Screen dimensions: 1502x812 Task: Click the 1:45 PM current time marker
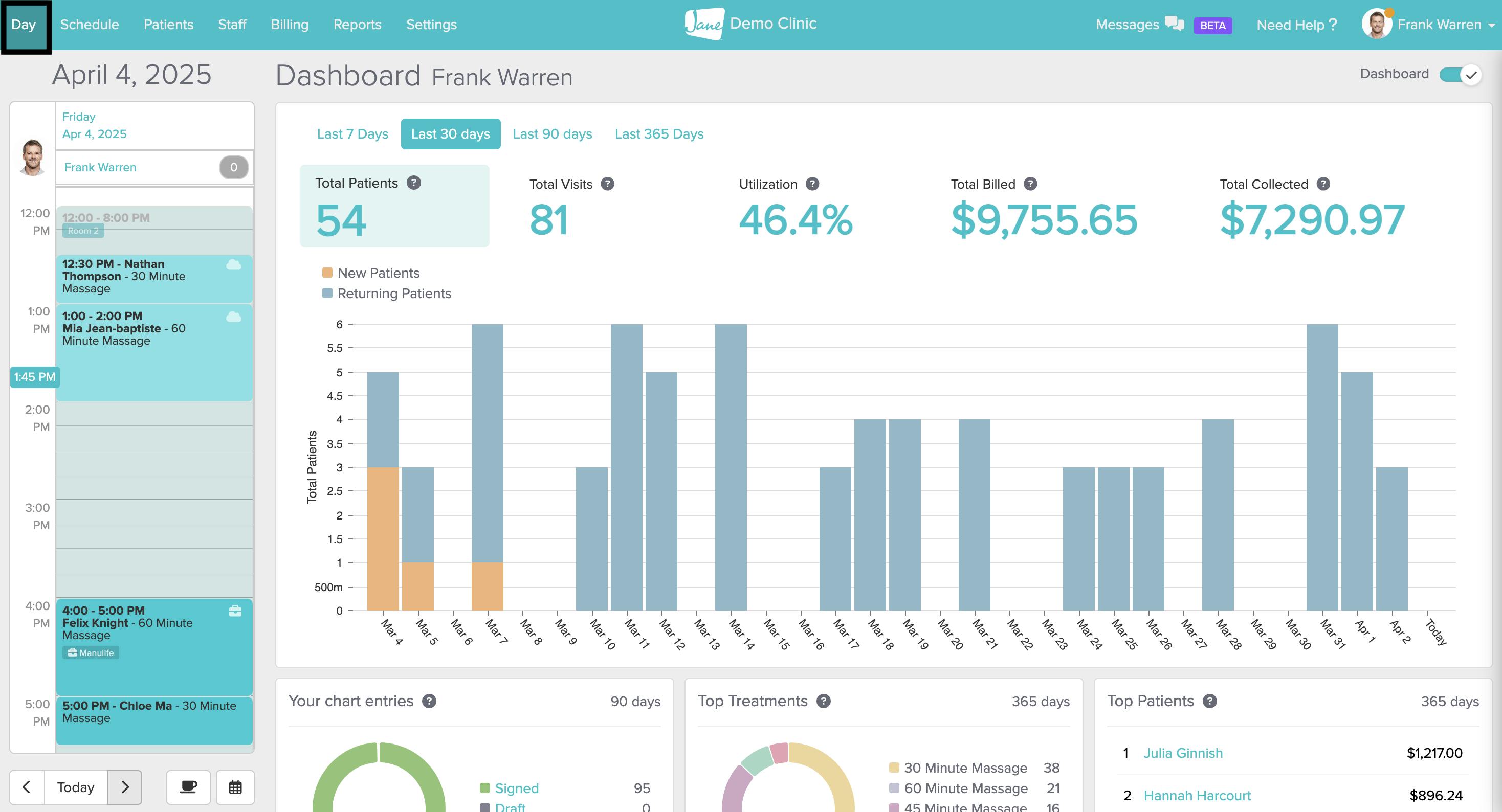(x=35, y=377)
